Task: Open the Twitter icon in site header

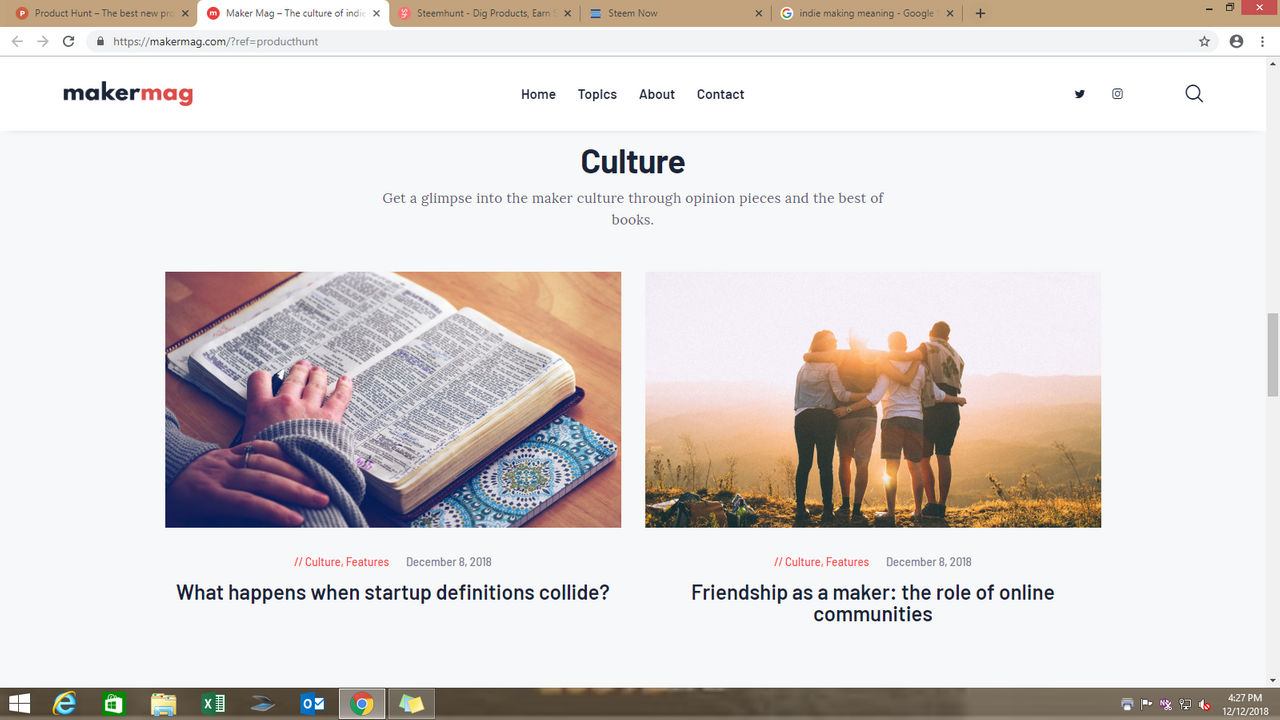Action: 1079,94
